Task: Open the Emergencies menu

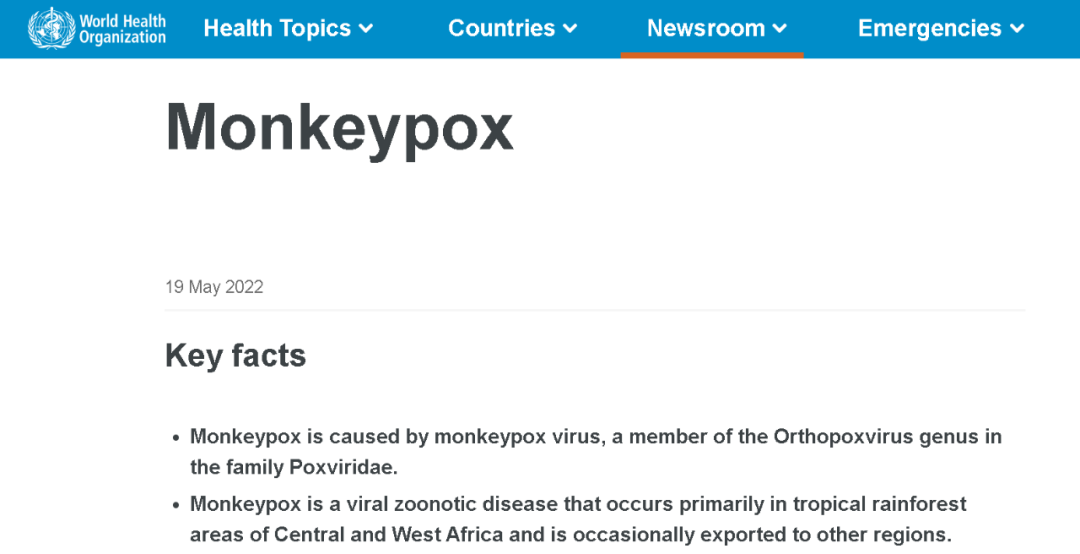Action: click(941, 28)
